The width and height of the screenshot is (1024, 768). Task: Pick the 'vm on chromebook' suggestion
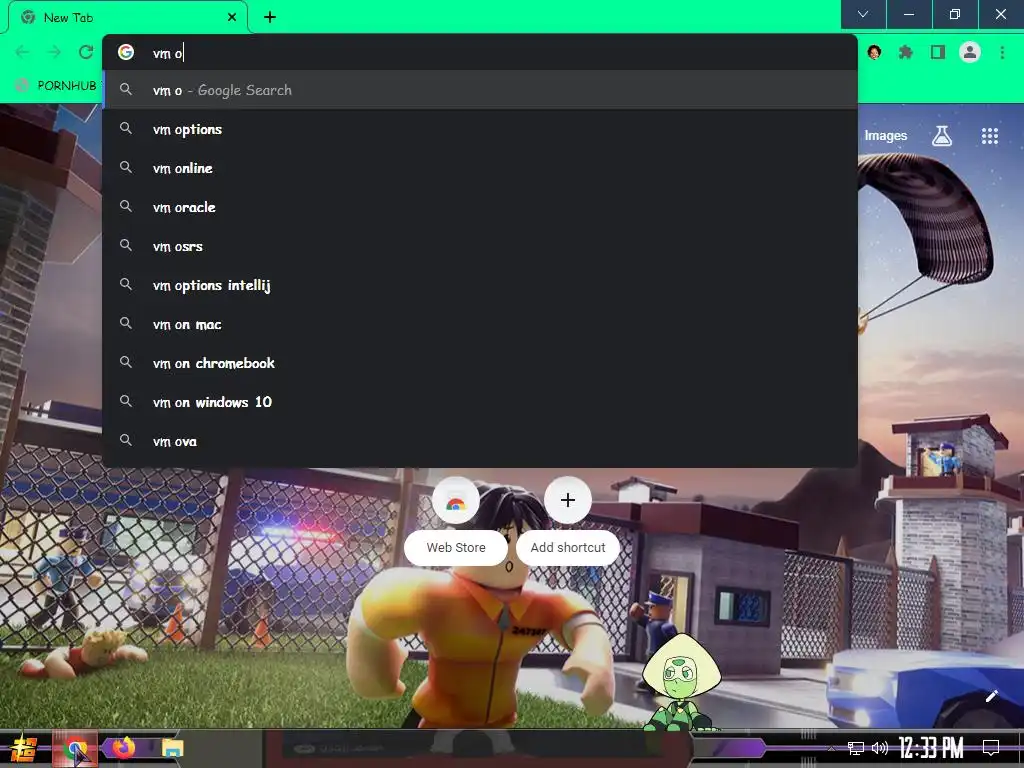(480, 363)
